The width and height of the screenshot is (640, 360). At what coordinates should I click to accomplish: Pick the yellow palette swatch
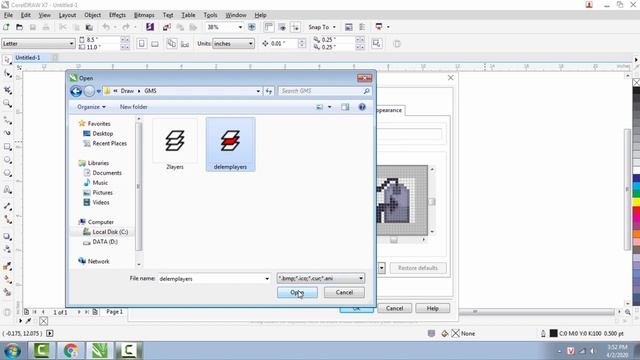(636, 201)
